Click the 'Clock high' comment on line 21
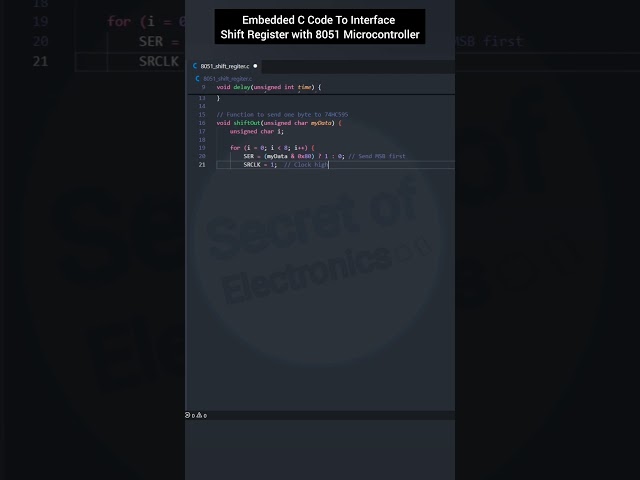640x480 pixels. coord(306,164)
